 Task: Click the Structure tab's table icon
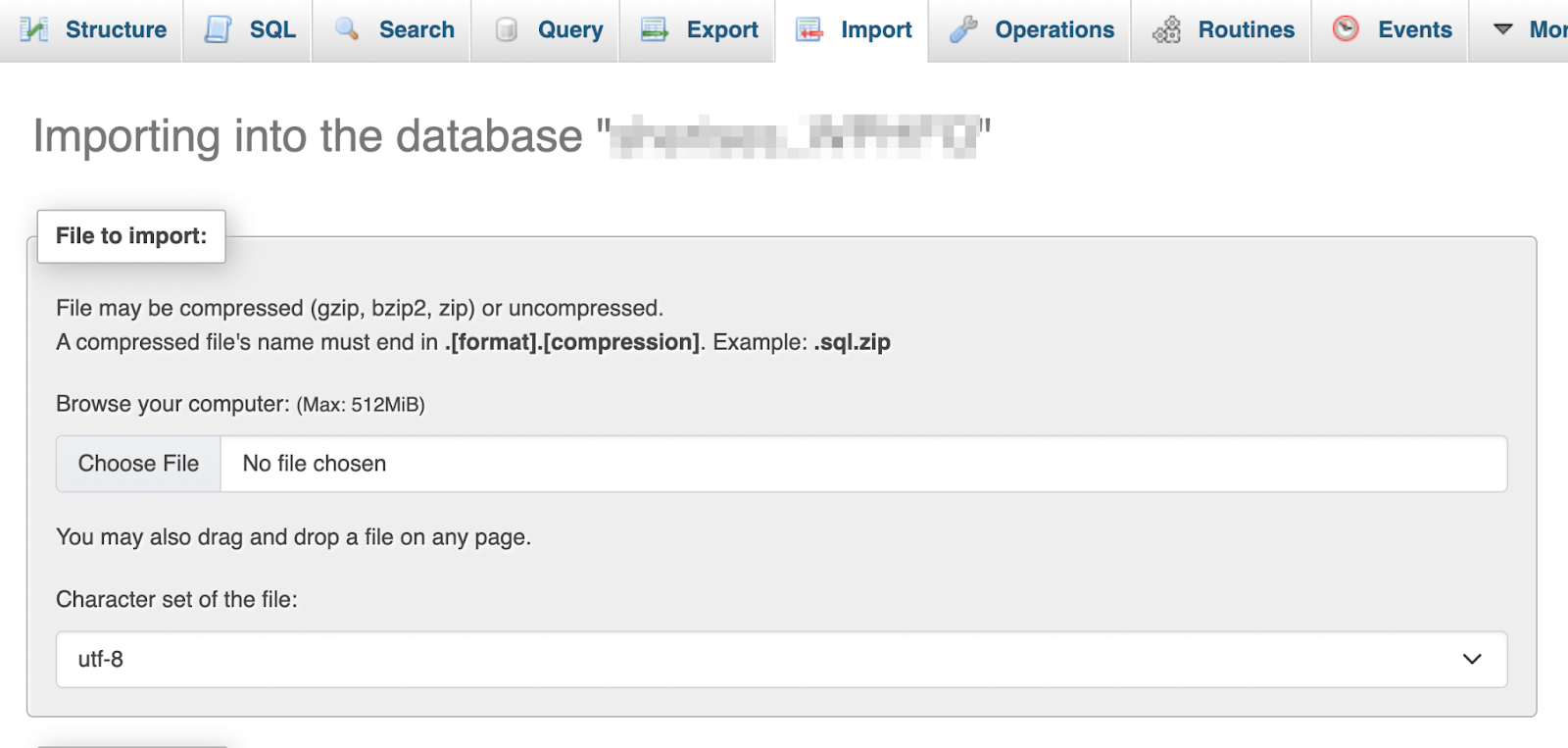click(x=34, y=29)
